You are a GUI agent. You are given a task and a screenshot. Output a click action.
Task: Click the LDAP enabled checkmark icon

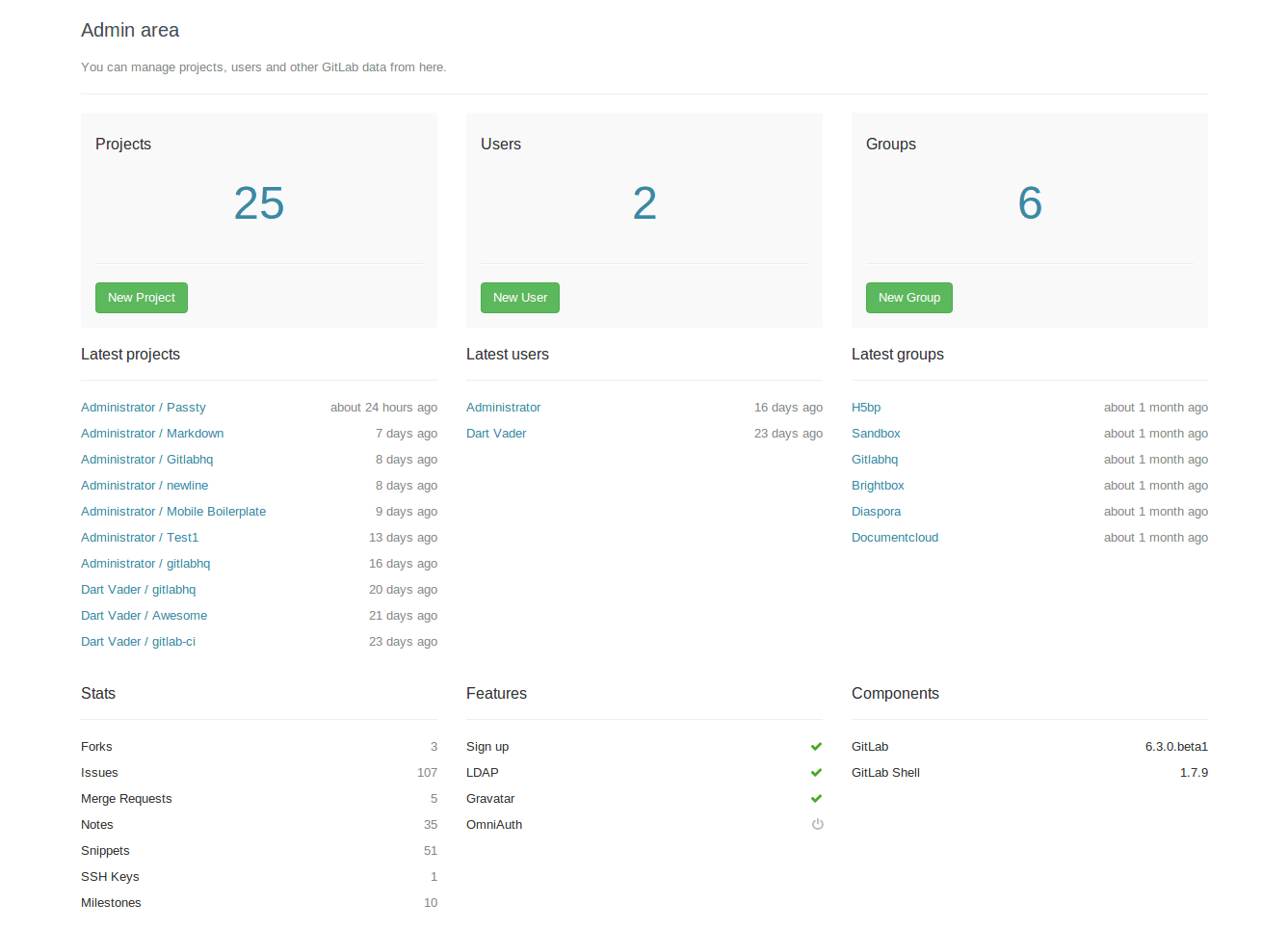tap(816, 773)
